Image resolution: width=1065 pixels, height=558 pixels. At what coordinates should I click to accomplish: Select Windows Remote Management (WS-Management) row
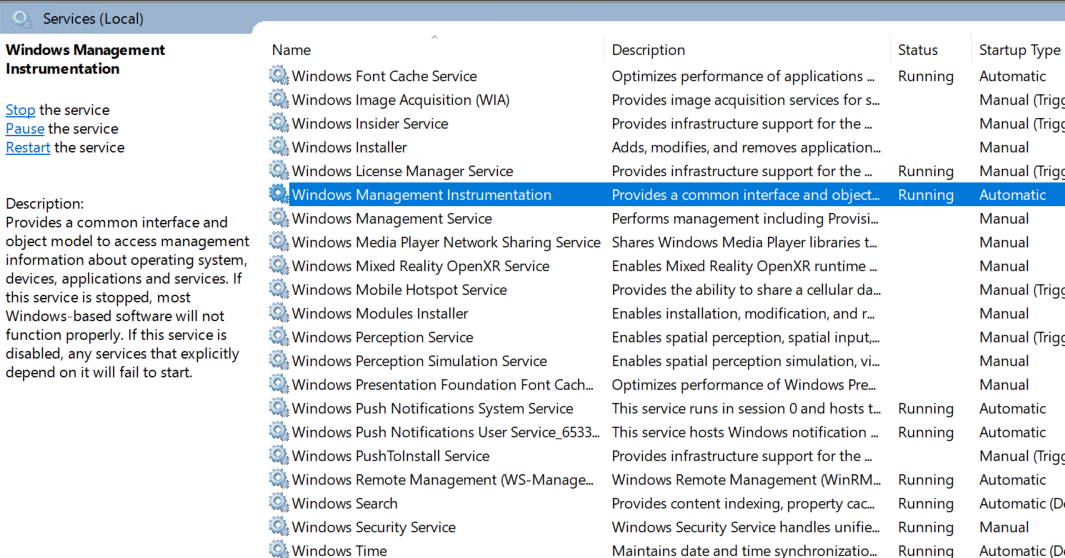[x=666, y=479]
